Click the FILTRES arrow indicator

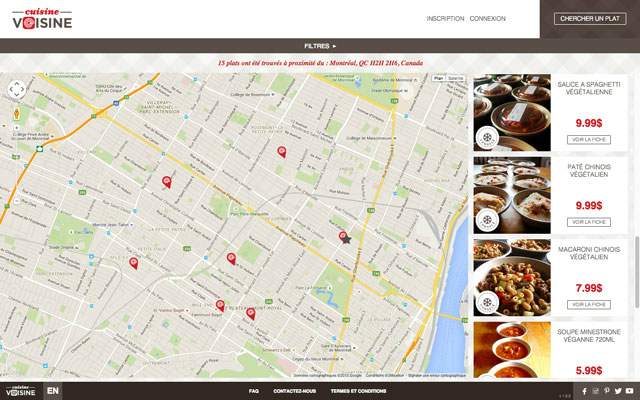coord(334,46)
